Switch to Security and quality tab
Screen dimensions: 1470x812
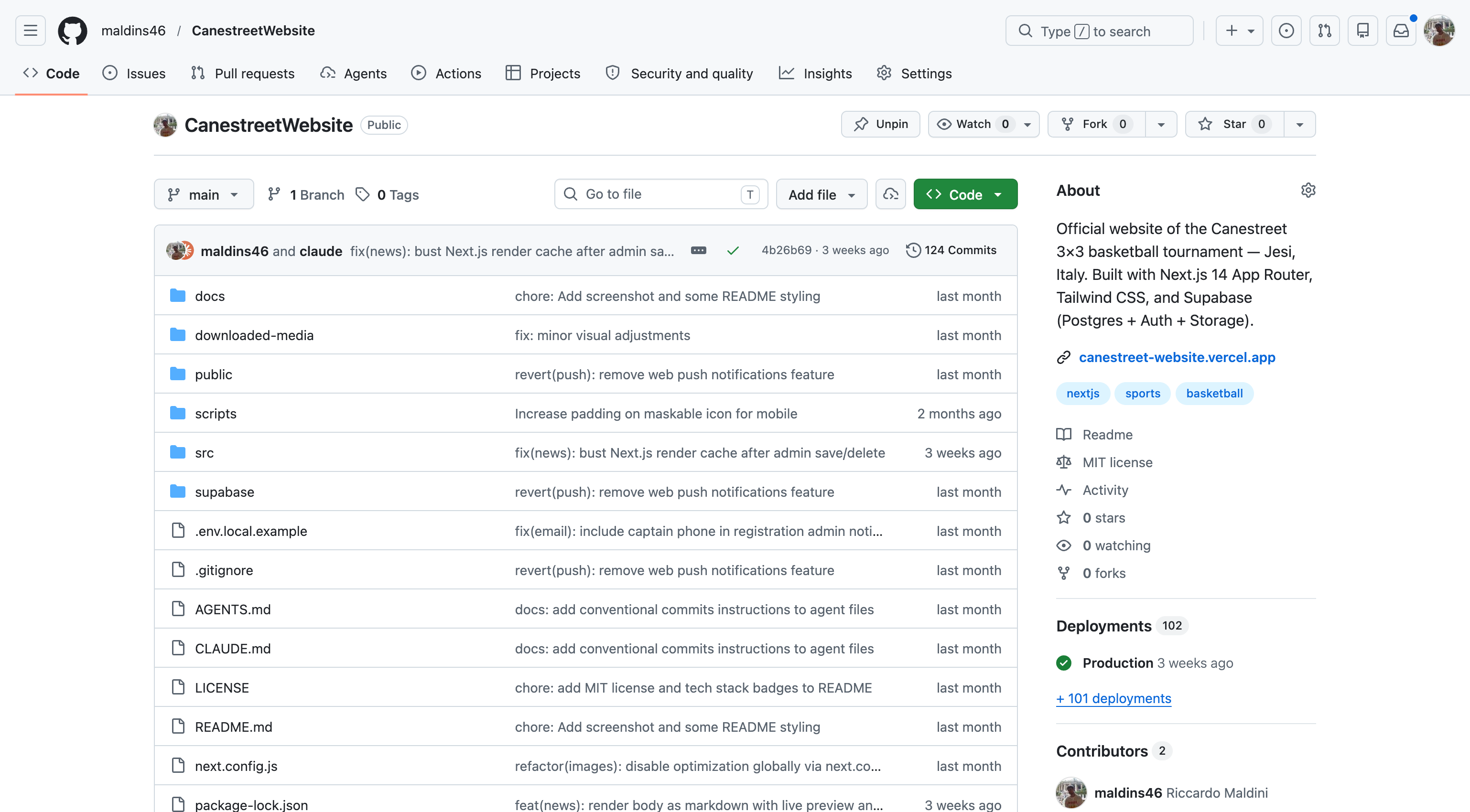pos(680,74)
